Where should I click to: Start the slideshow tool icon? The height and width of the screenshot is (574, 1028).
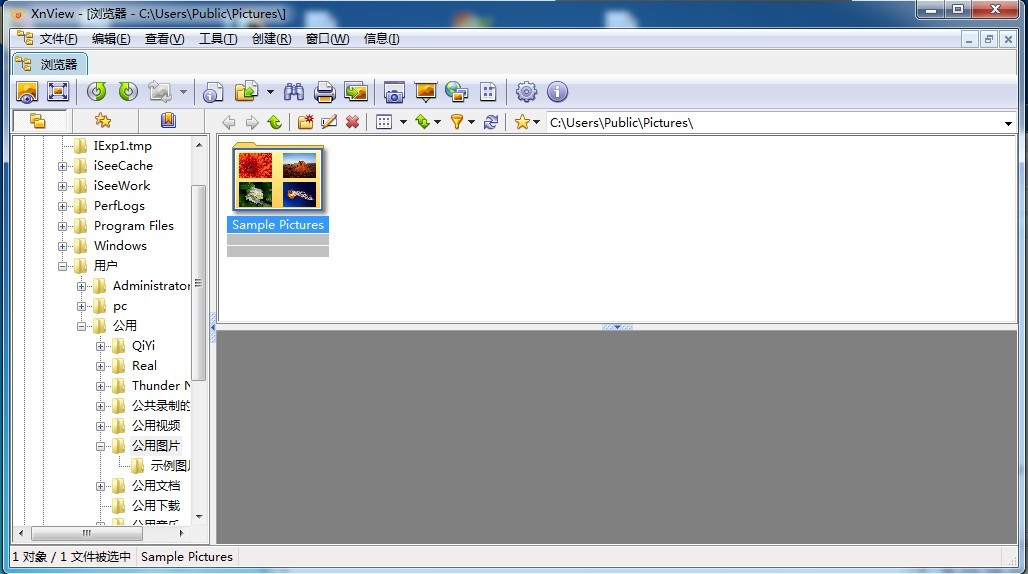pos(425,92)
